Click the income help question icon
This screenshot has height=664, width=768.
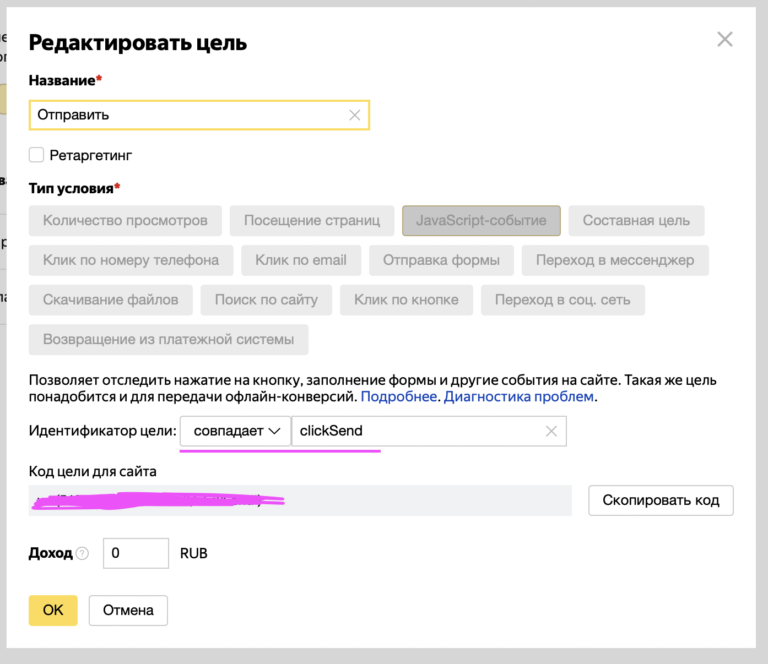tap(82, 554)
